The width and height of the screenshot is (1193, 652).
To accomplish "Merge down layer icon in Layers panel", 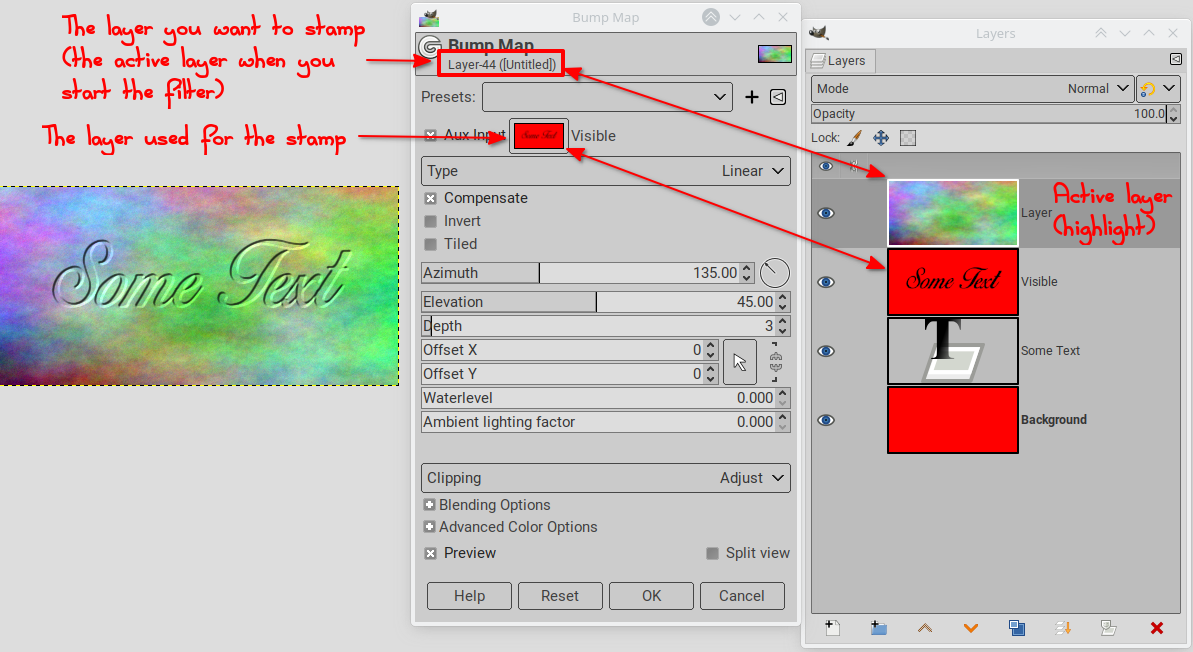I will (1063, 628).
